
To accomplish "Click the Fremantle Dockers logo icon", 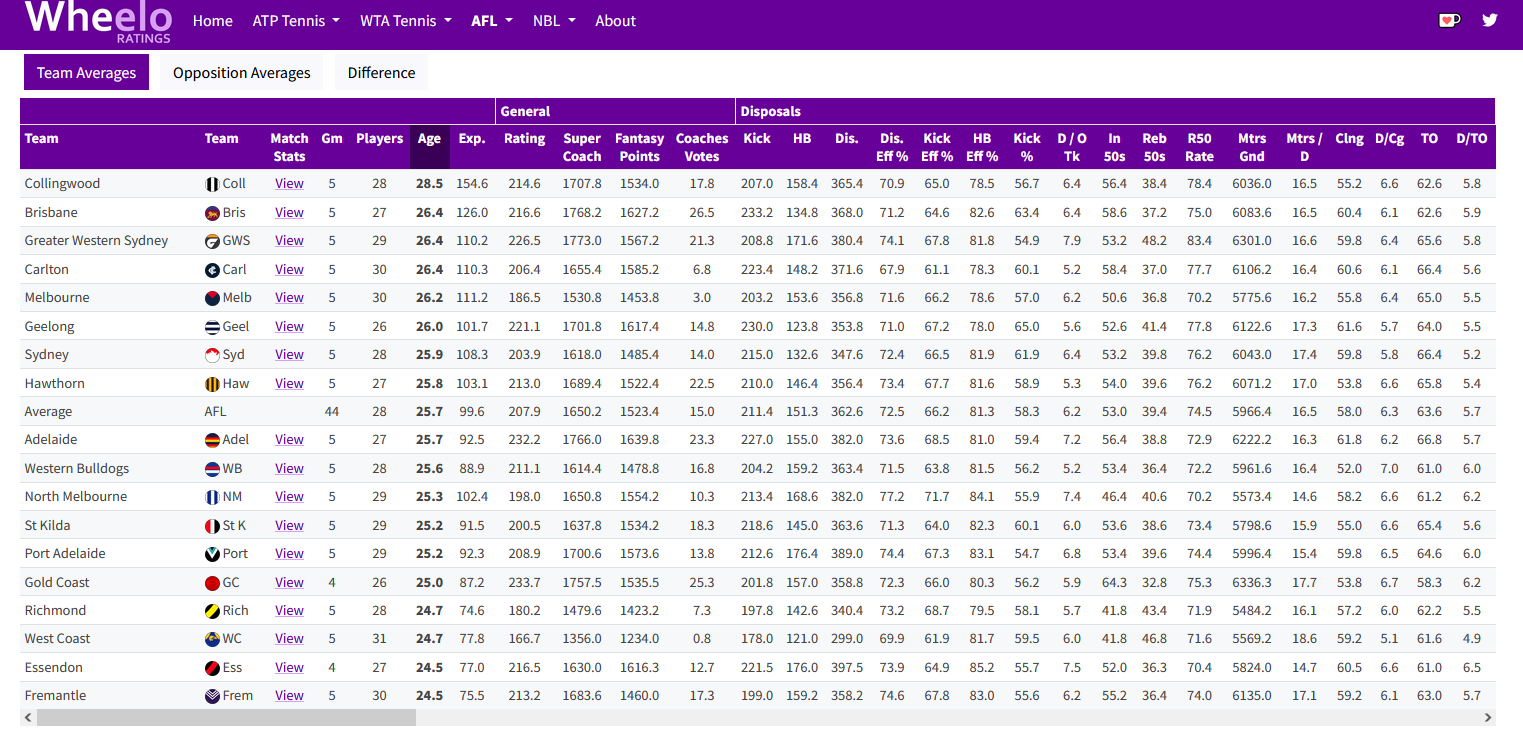I will 212,696.
